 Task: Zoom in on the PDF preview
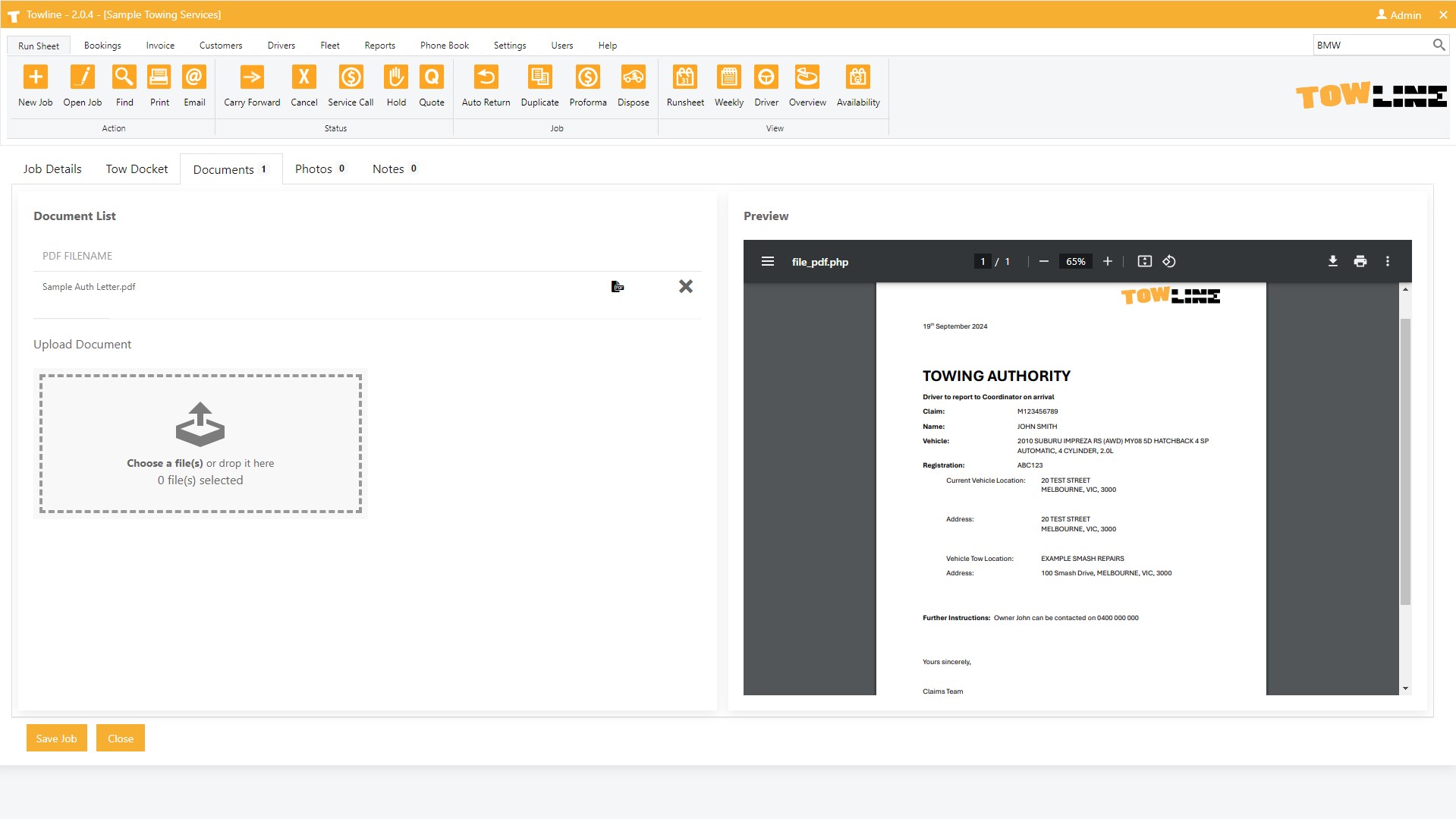click(x=1107, y=262)
